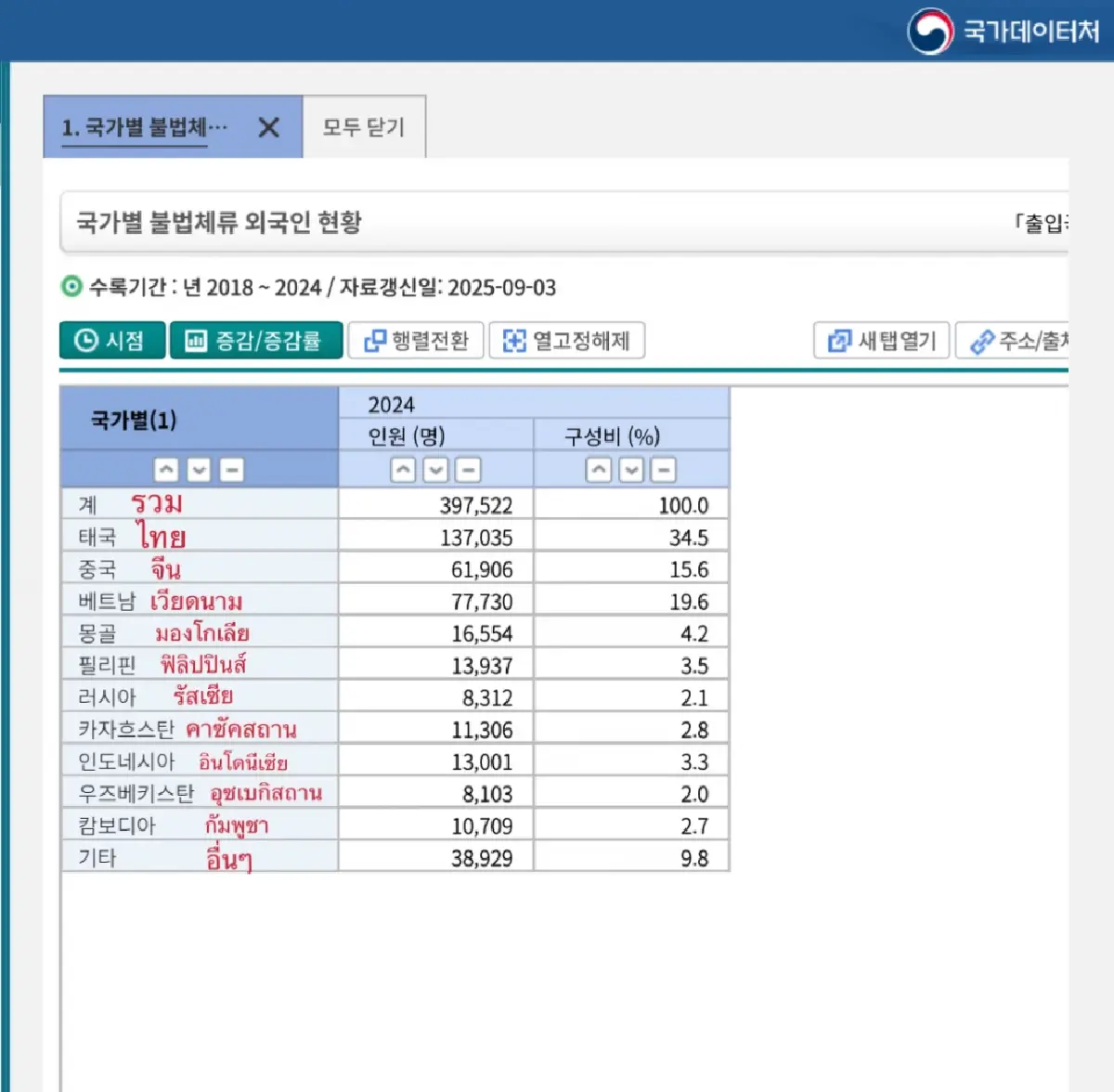Viewport: 1114px width, 1092px height.
Task: Select the 계 total row label
Action: 87,505
